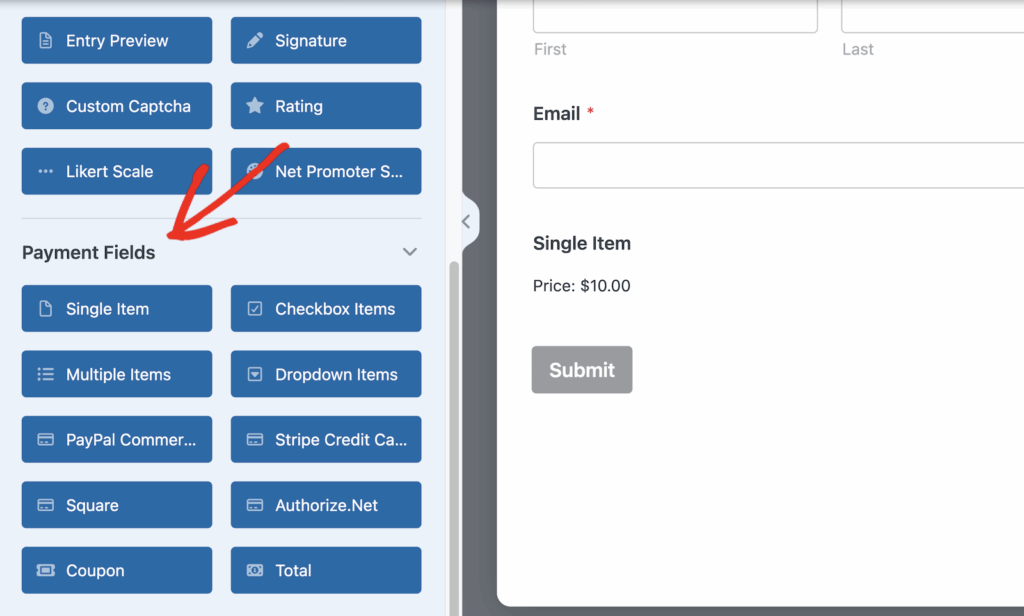Add the Stripe Credit Card field
The height and width of the screenshot is (616, 1024).
326,440
